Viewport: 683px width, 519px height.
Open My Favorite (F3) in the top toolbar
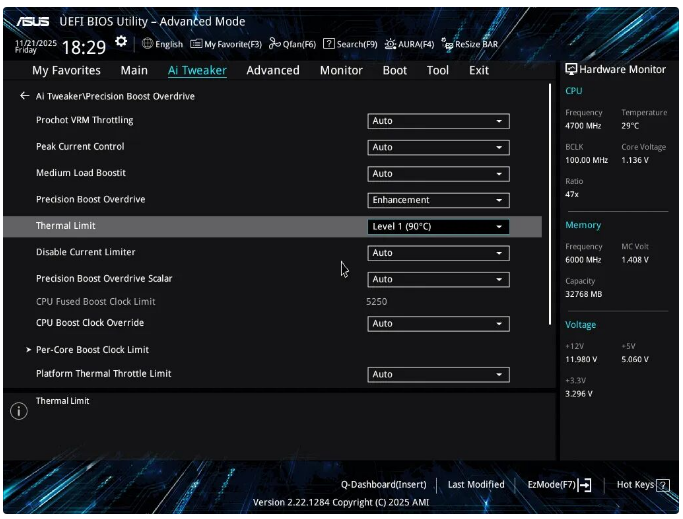tap(226, 44)
